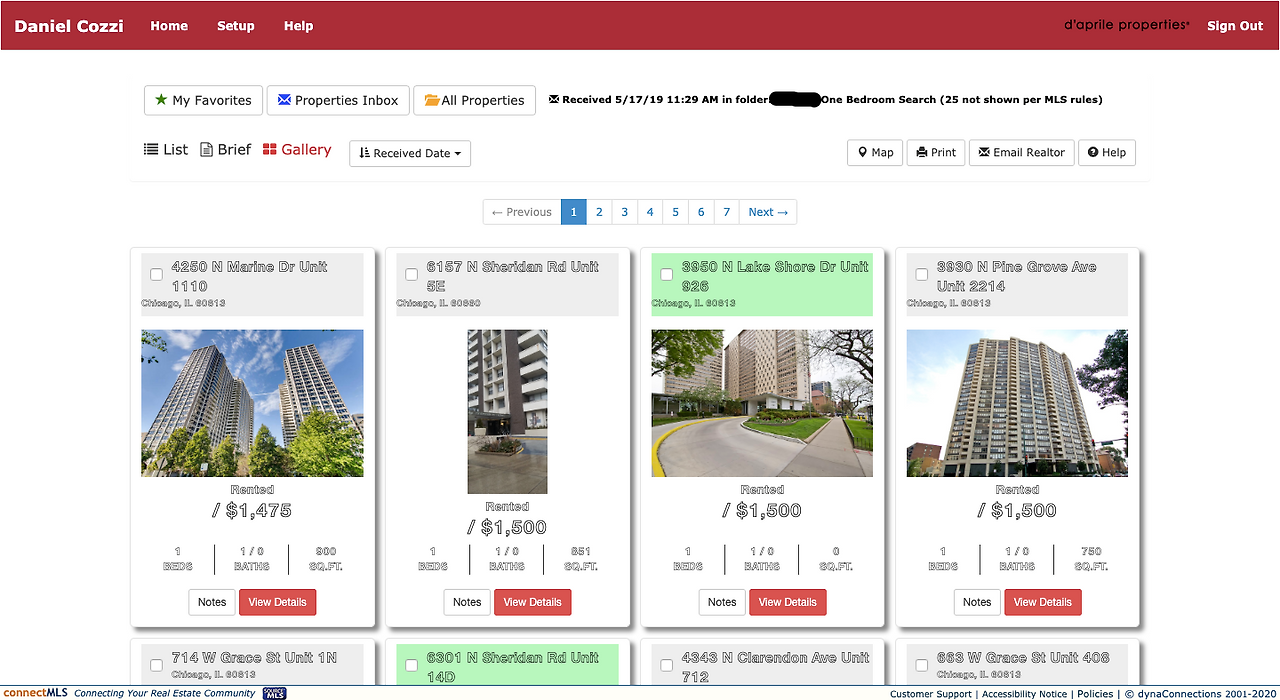Open Policies footer link
The height and width of the screenshot is (700, 1280).
pyautogui.click(x=1095, y=694)
